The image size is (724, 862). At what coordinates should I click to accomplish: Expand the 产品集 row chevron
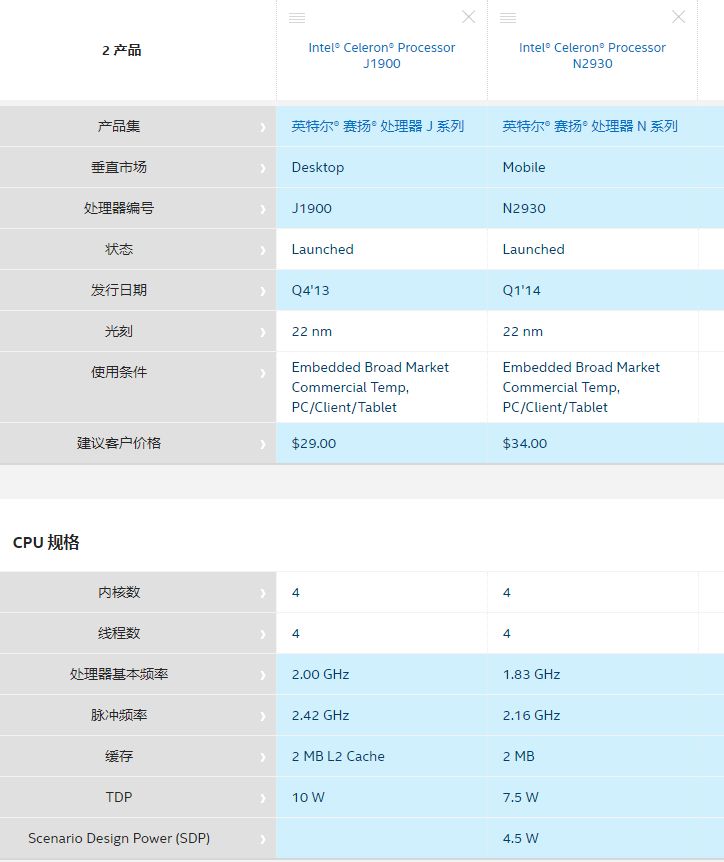coord(263,128)
